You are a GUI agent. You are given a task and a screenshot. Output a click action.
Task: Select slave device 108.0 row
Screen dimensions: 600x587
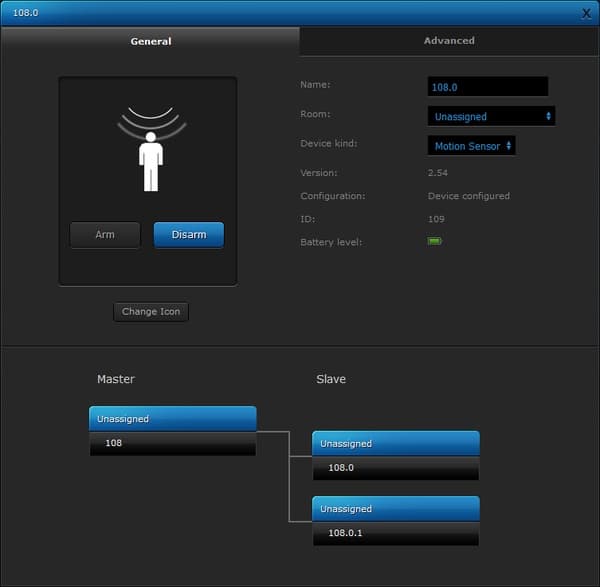pos(396,468)
